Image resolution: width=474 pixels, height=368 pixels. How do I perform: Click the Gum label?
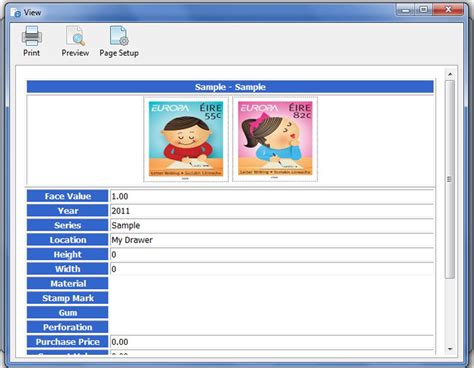(68, 313)
